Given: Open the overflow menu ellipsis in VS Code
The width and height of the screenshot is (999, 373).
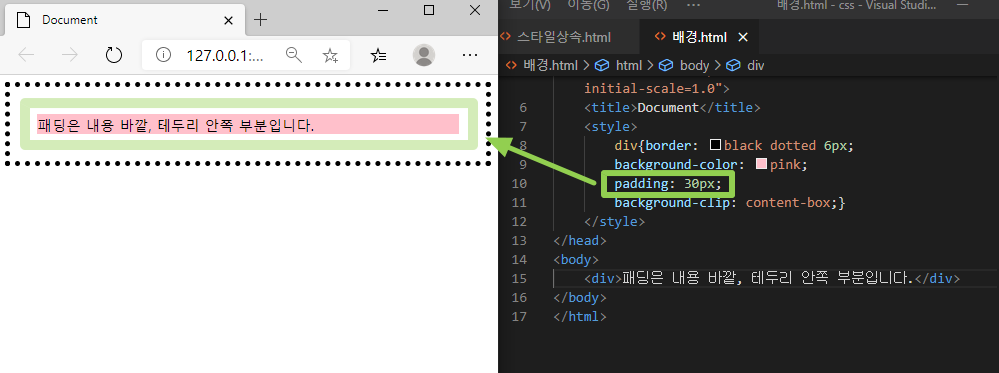Looking at the screenshot, I should pos(694,5).
